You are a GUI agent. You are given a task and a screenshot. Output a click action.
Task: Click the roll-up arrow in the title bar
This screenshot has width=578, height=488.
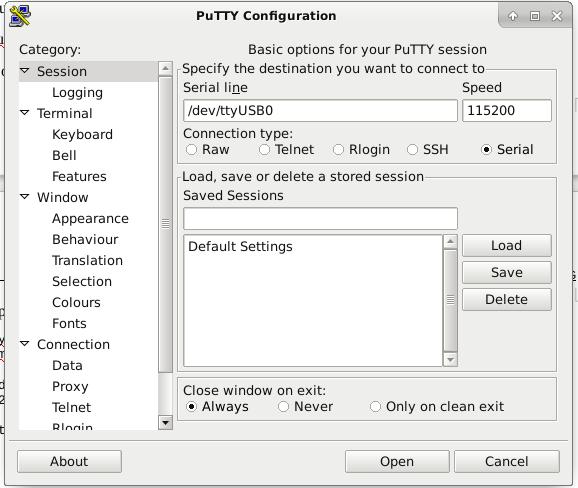[x=513, y=16]
